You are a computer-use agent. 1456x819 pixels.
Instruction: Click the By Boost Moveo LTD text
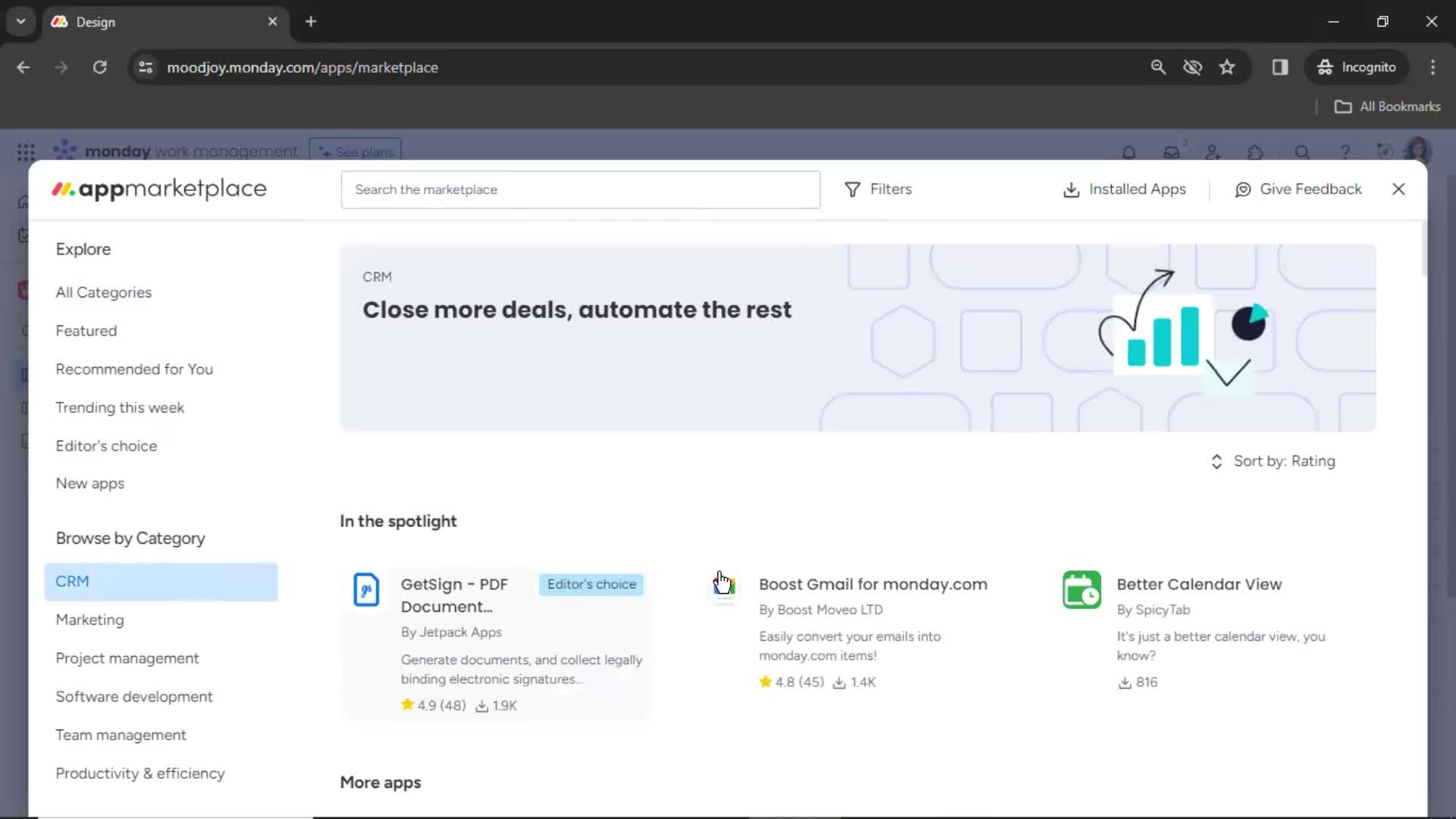coord(821,610)
